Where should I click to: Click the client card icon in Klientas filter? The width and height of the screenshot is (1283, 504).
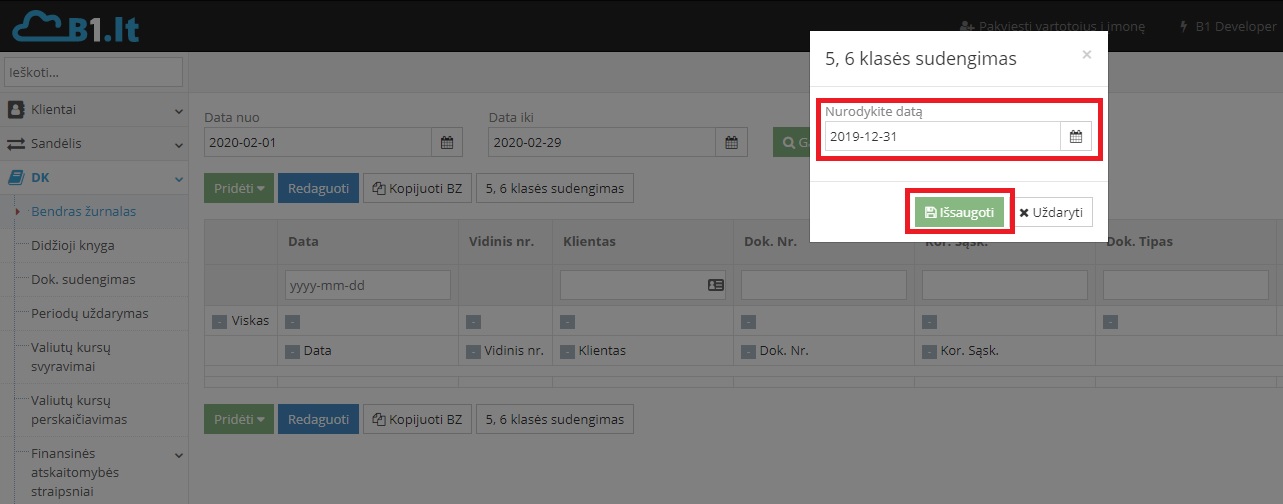click(x=715, y=285)
